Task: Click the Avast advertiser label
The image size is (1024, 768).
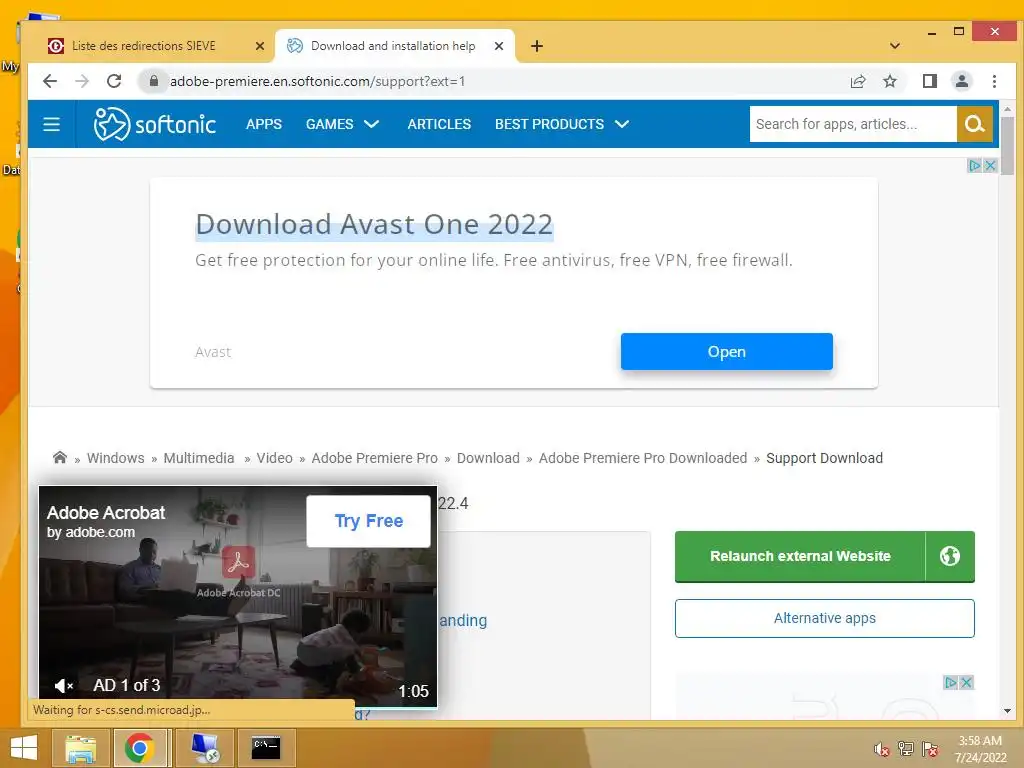Action: pyautogui.click(x=213, y=352)
